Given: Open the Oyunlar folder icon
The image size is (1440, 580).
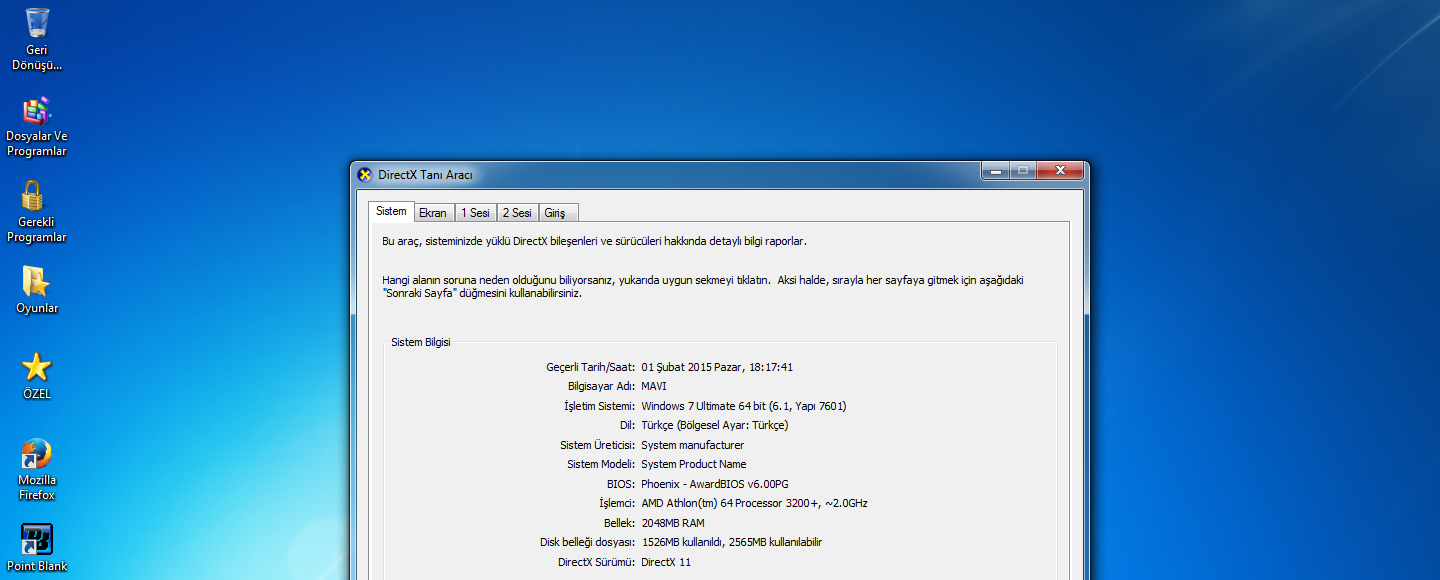Looking at the screenshot, I should click(x=36, y=282).
